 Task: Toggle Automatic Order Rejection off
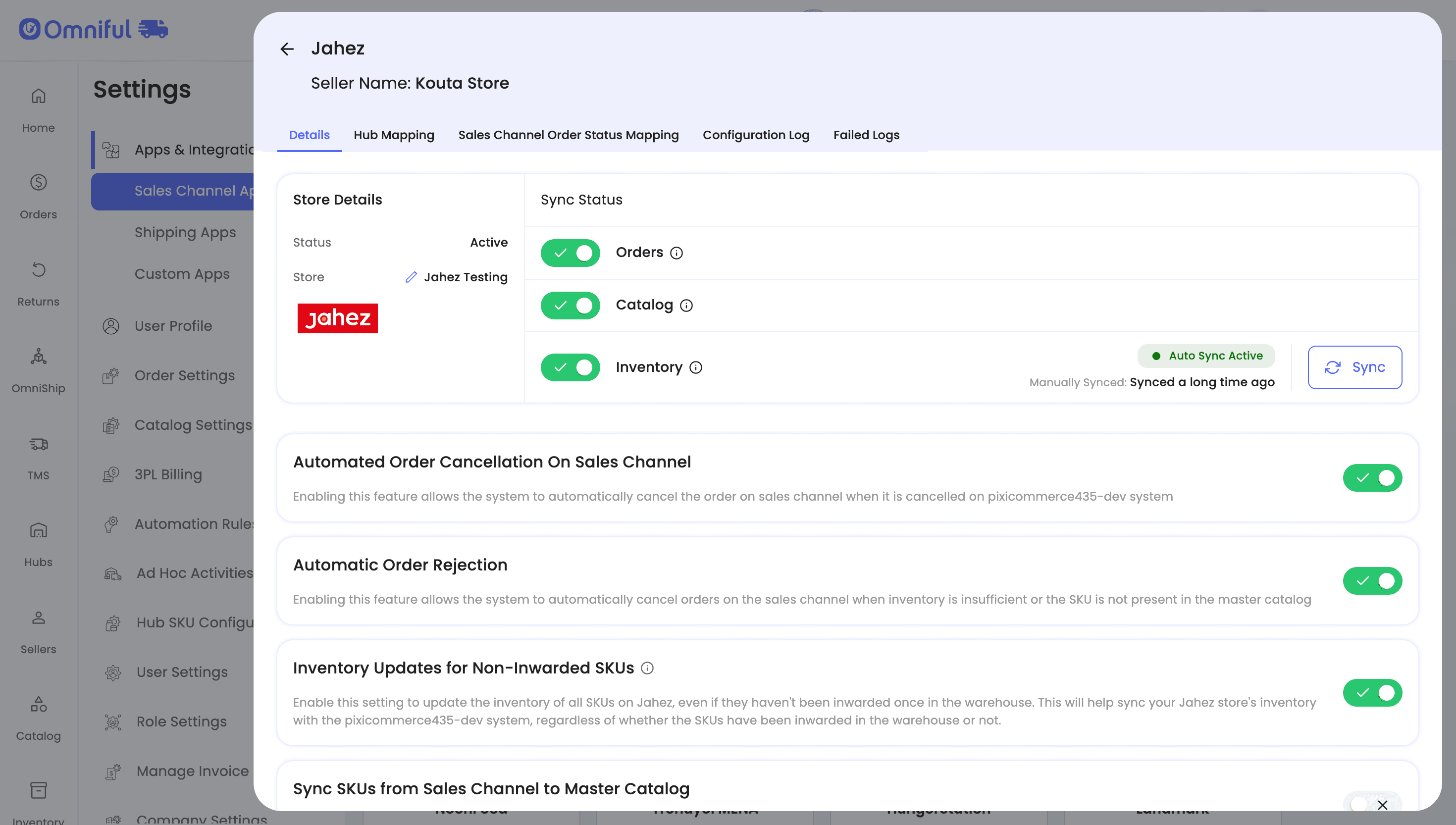coord(1372,581)
